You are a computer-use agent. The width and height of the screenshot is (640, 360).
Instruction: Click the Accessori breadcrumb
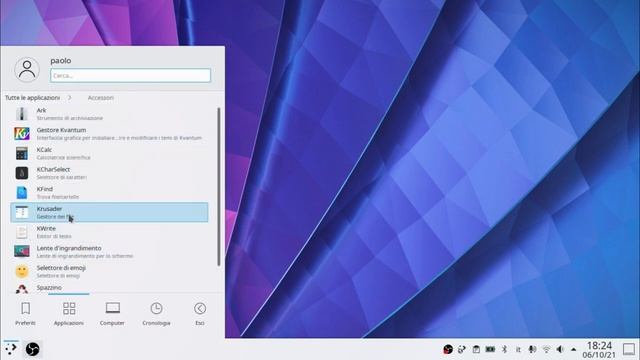coord(100,98)
